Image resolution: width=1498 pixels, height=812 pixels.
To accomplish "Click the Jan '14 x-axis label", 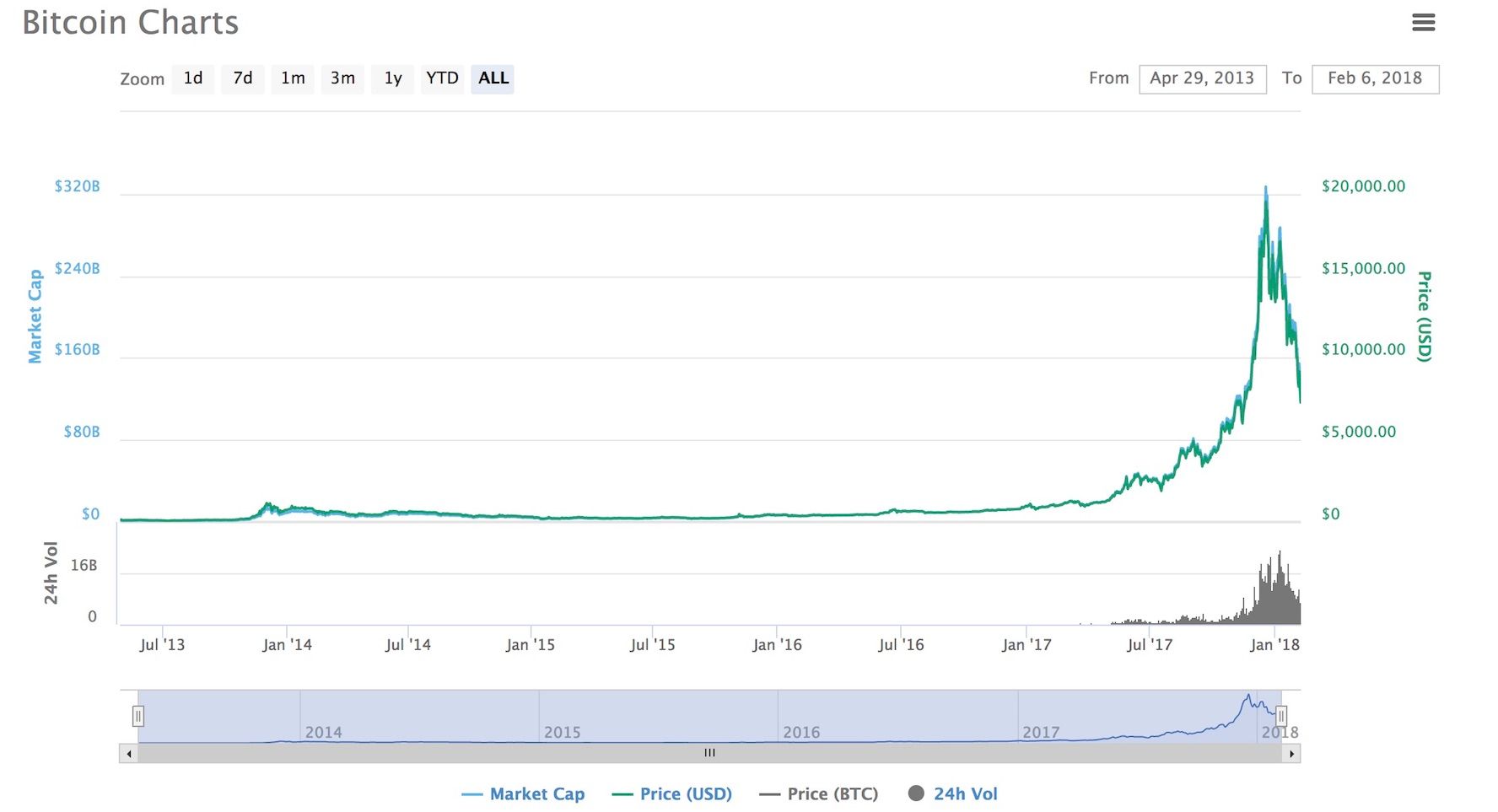I will click(x=287, y=644).
